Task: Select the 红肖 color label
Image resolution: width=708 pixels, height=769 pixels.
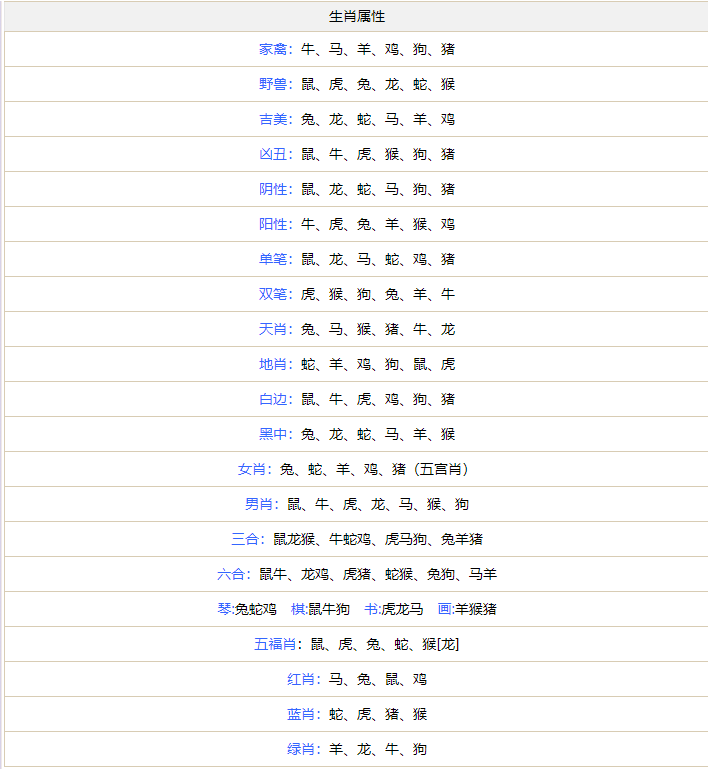Action: coord(301,679)
